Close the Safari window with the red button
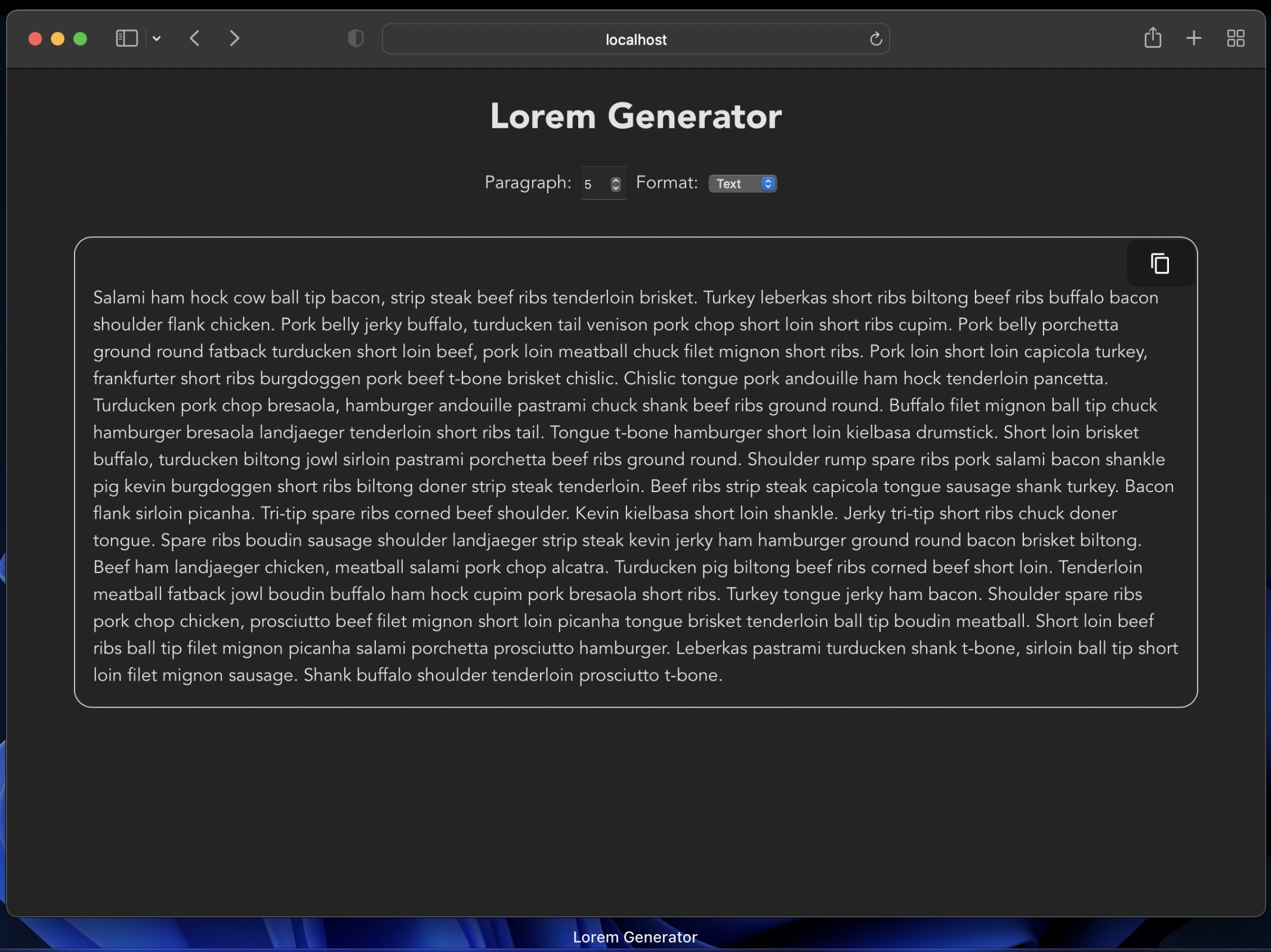Screen dimensions: 1271x952 tap(35, 39)
